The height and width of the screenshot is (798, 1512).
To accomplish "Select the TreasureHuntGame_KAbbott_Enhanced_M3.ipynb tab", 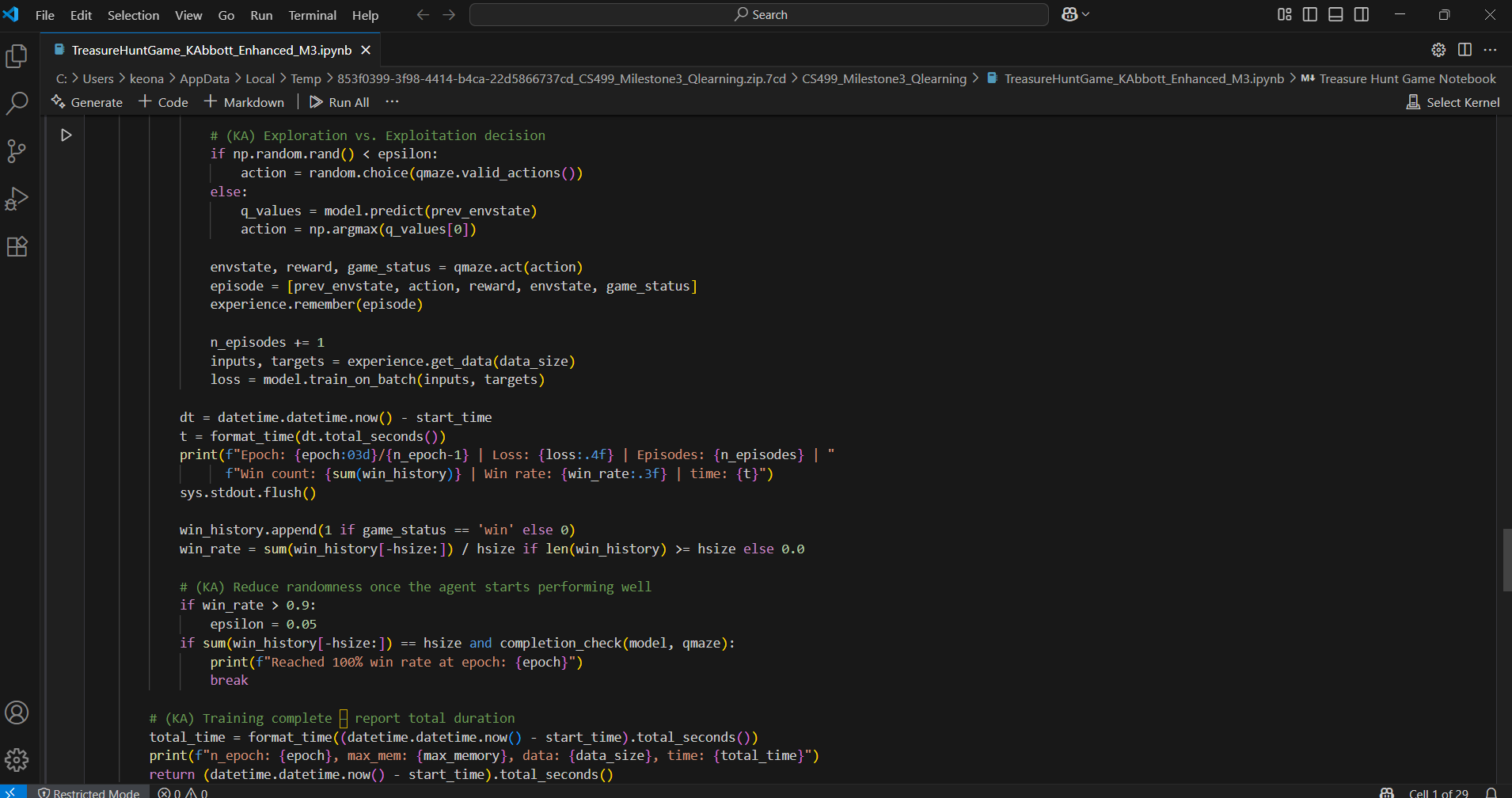I will [x=211, y=50].
